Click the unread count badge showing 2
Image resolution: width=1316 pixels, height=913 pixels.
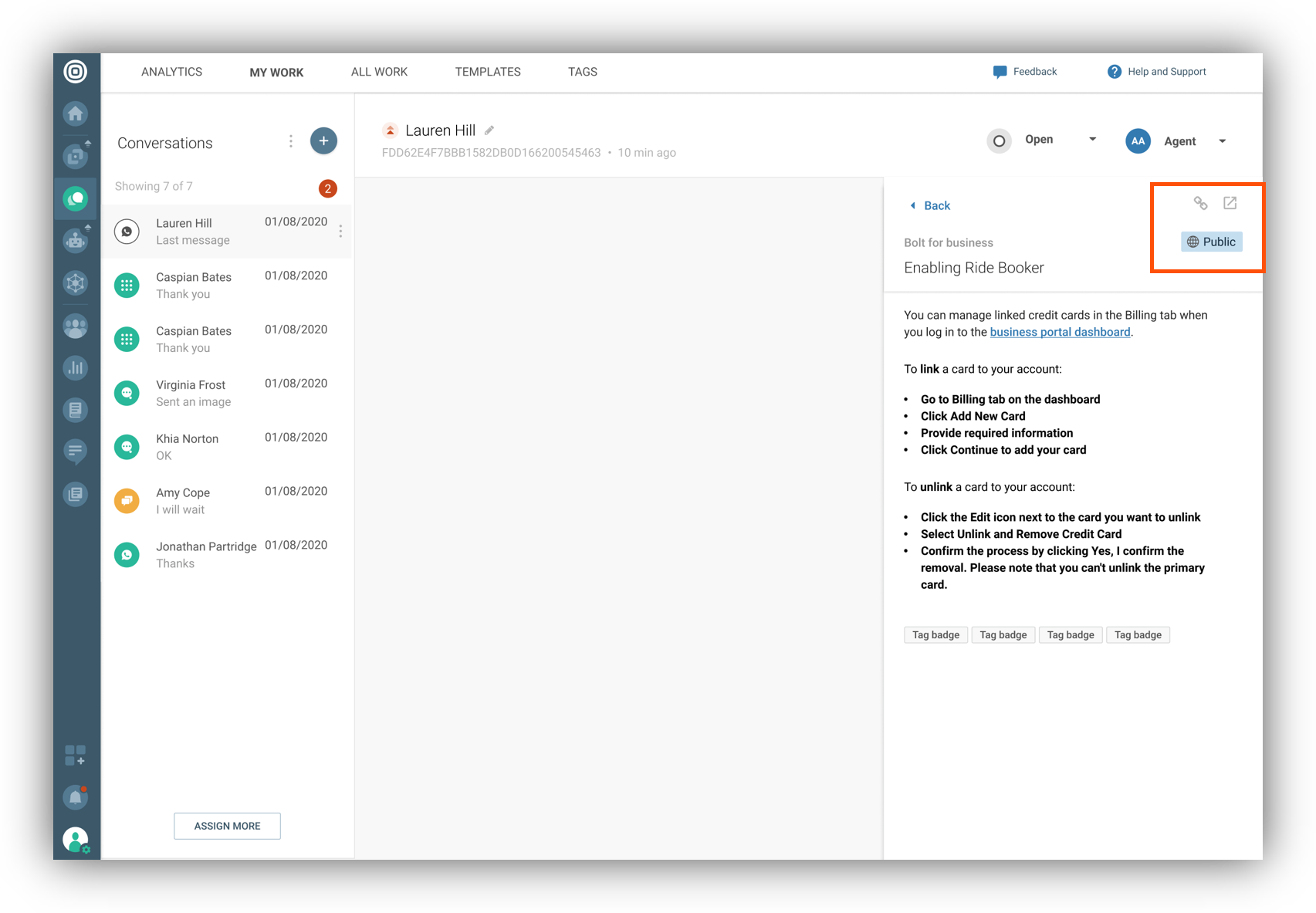327,188
